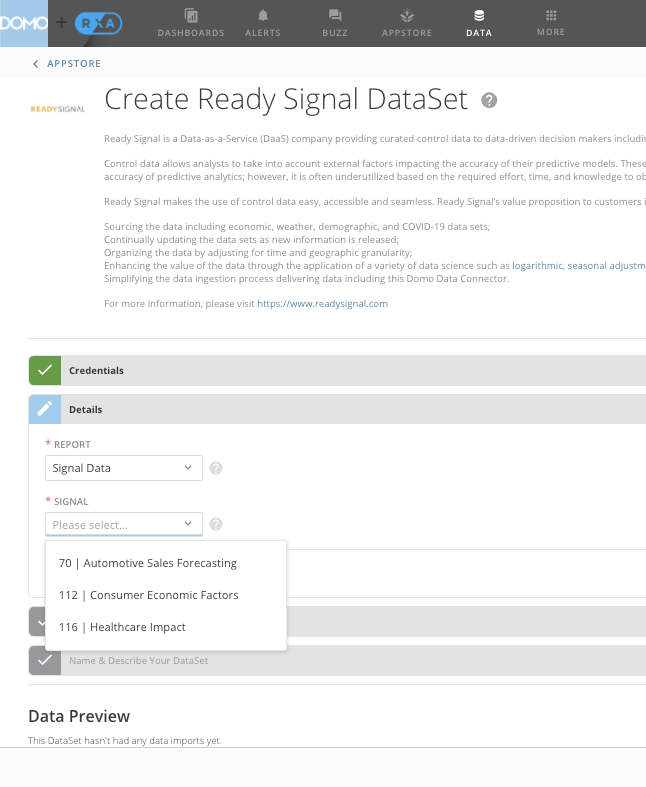Click help icon next to Report dropdown

(x=216, y=468)
